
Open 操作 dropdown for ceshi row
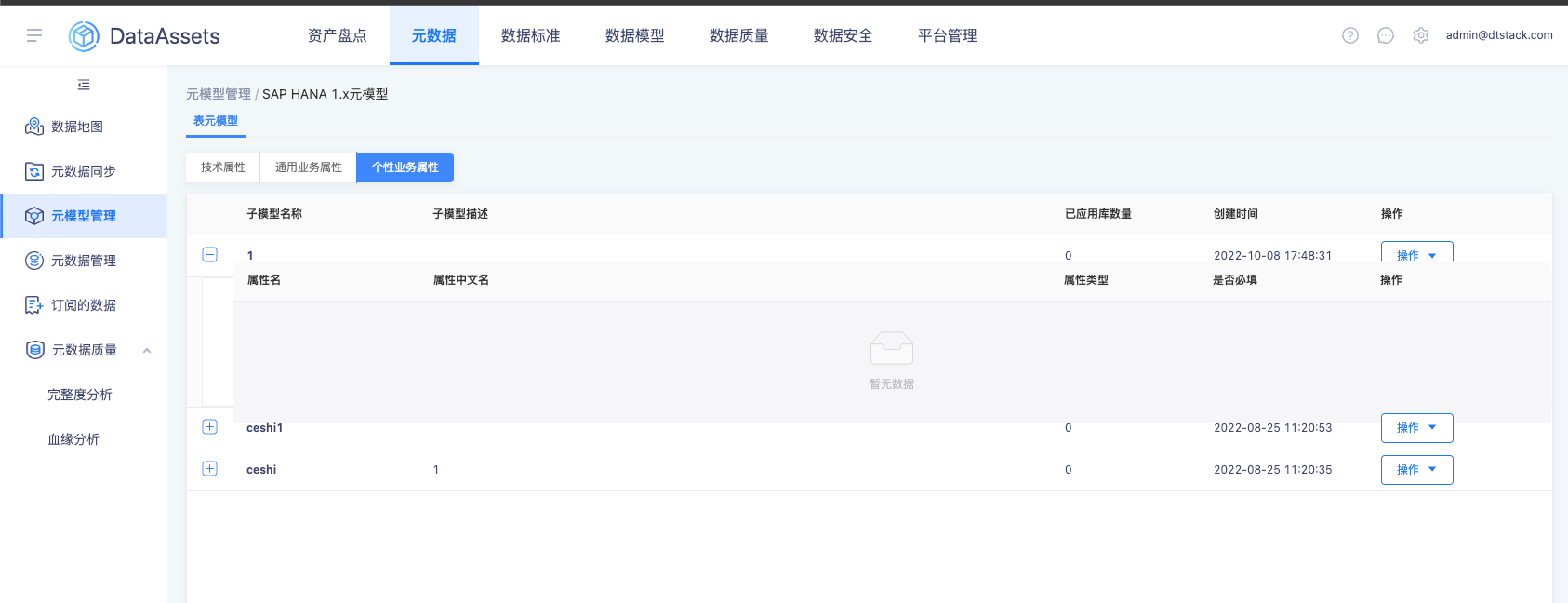point(1416,470)
